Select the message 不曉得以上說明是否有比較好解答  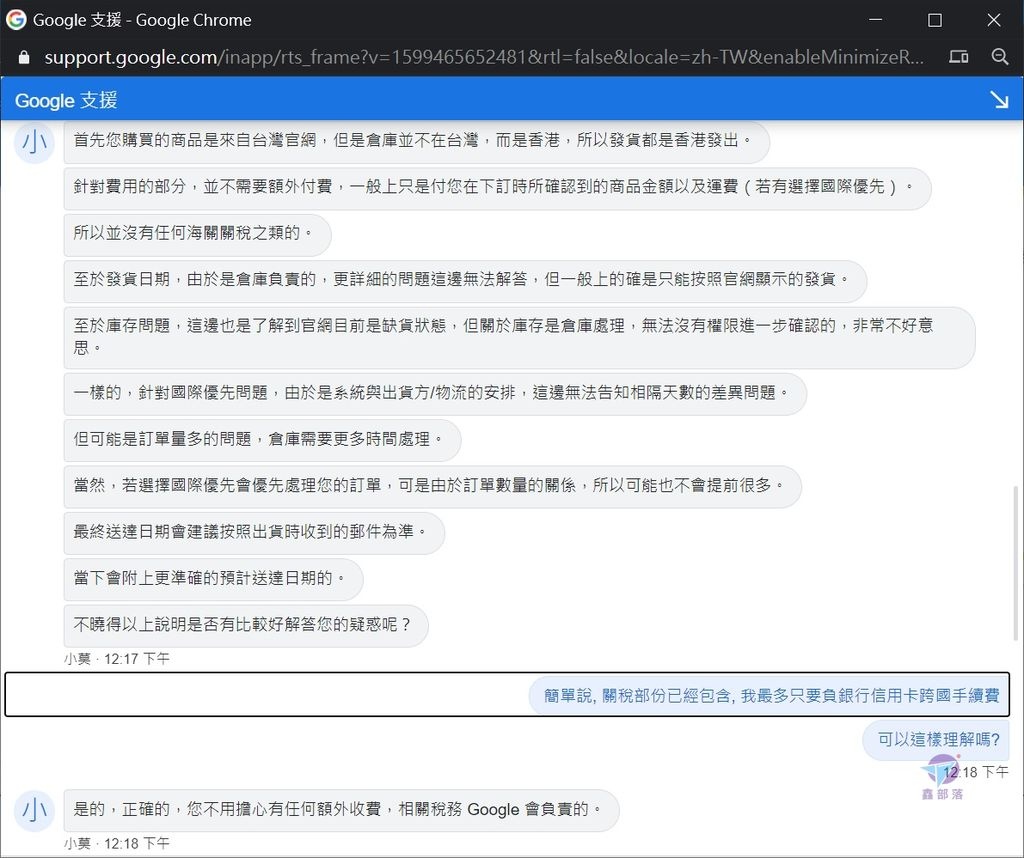pyautogui.click(x=246, y=626)
